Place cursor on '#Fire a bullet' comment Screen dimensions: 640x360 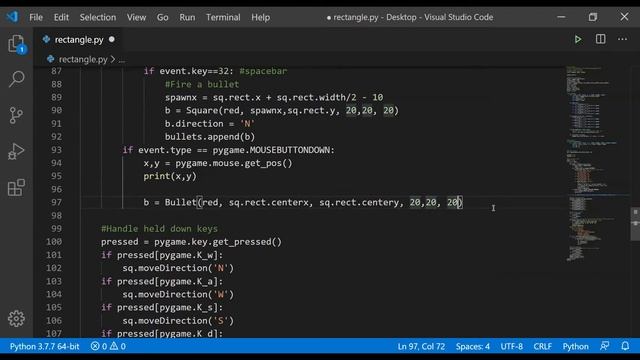tap(202, 84)
